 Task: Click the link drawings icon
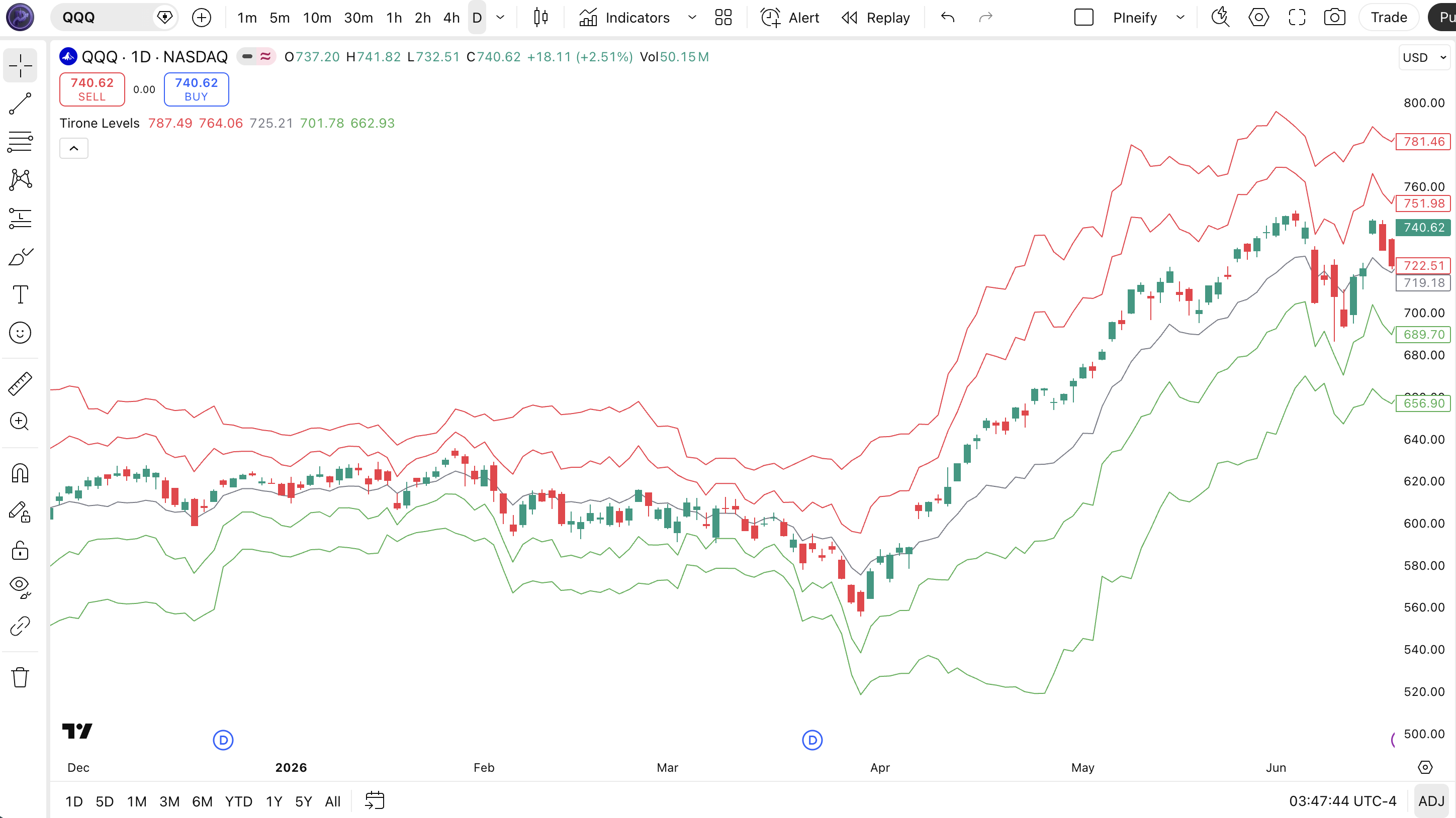pos(20,626)
